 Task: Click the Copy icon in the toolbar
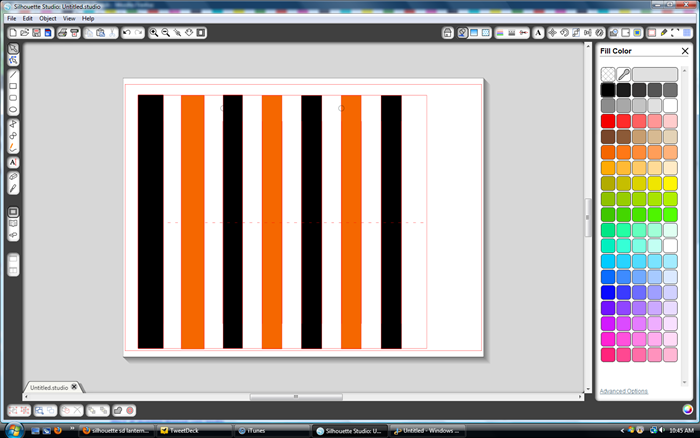89,33
